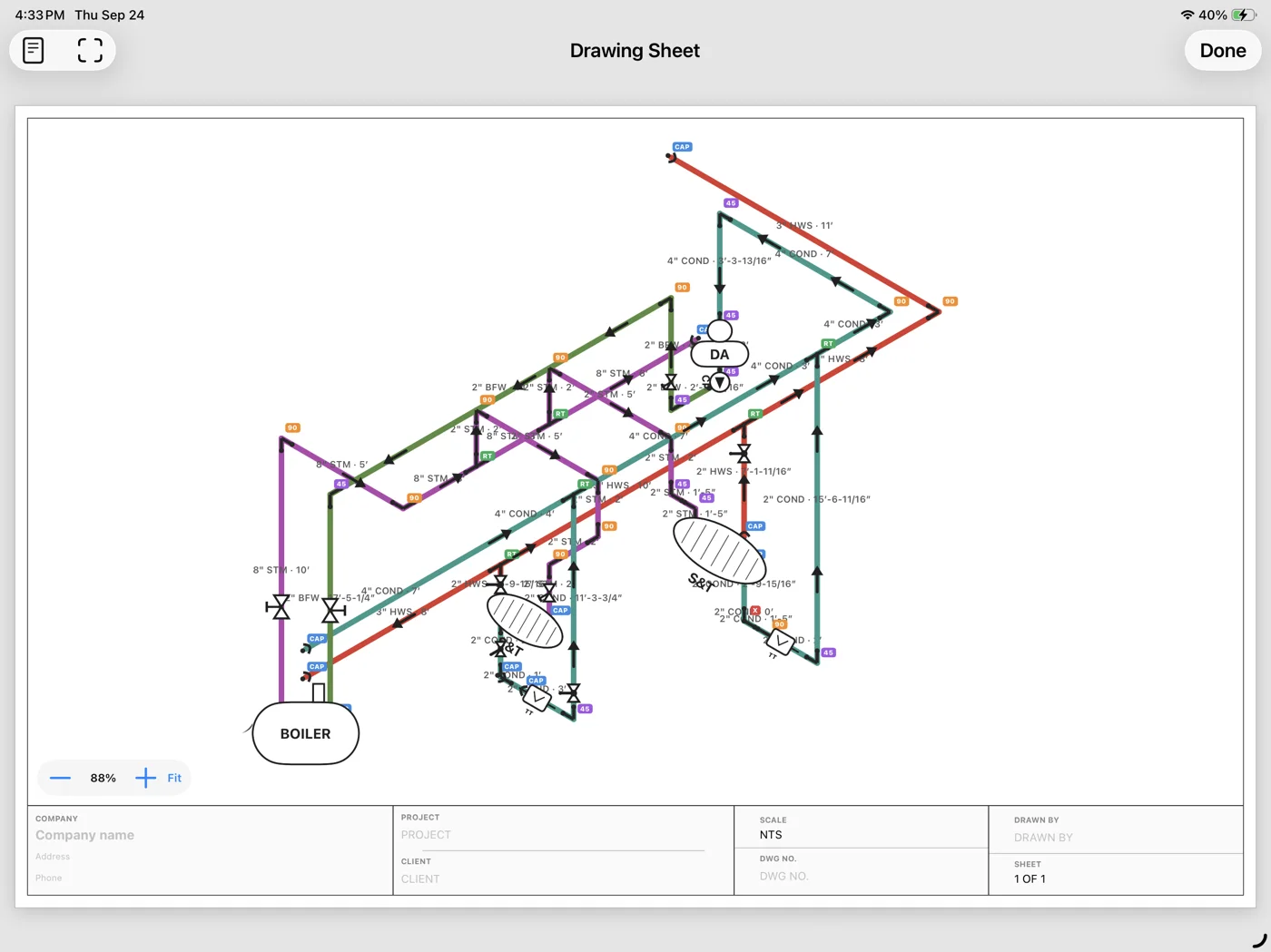
Task: Select the steam trap near the bottom-right 45 tag
Action: pos(780,642)
